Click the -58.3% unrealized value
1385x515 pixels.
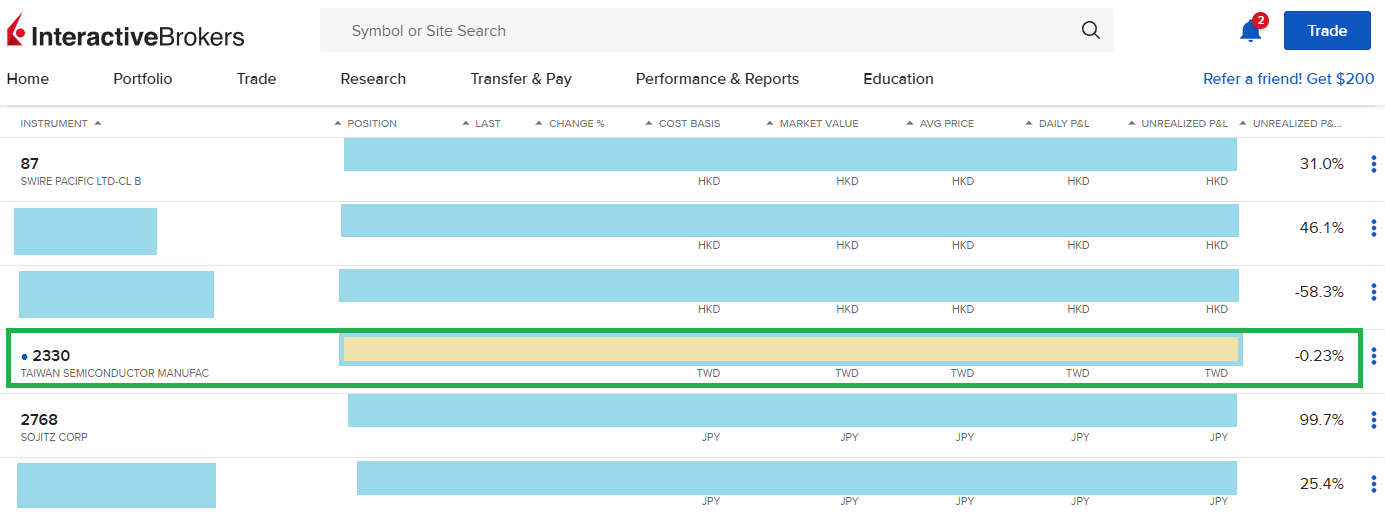click(1318, 292)
